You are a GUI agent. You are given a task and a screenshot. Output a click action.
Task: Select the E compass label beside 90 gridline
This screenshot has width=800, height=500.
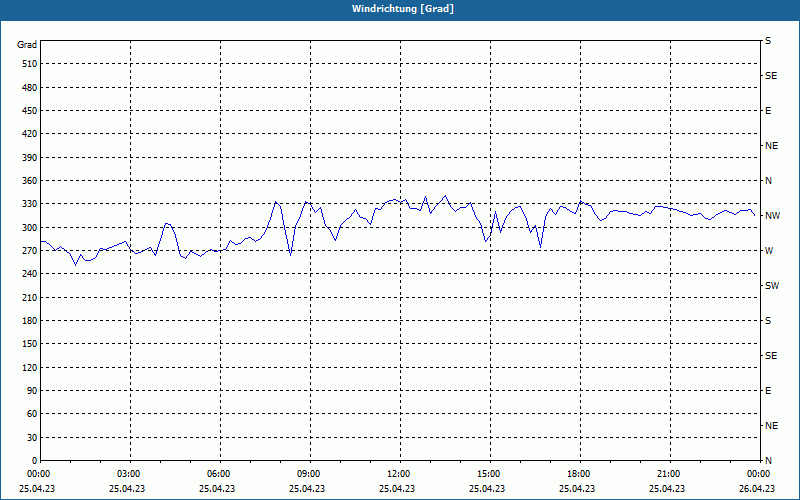pyautogui.click(x=768, y=391)
